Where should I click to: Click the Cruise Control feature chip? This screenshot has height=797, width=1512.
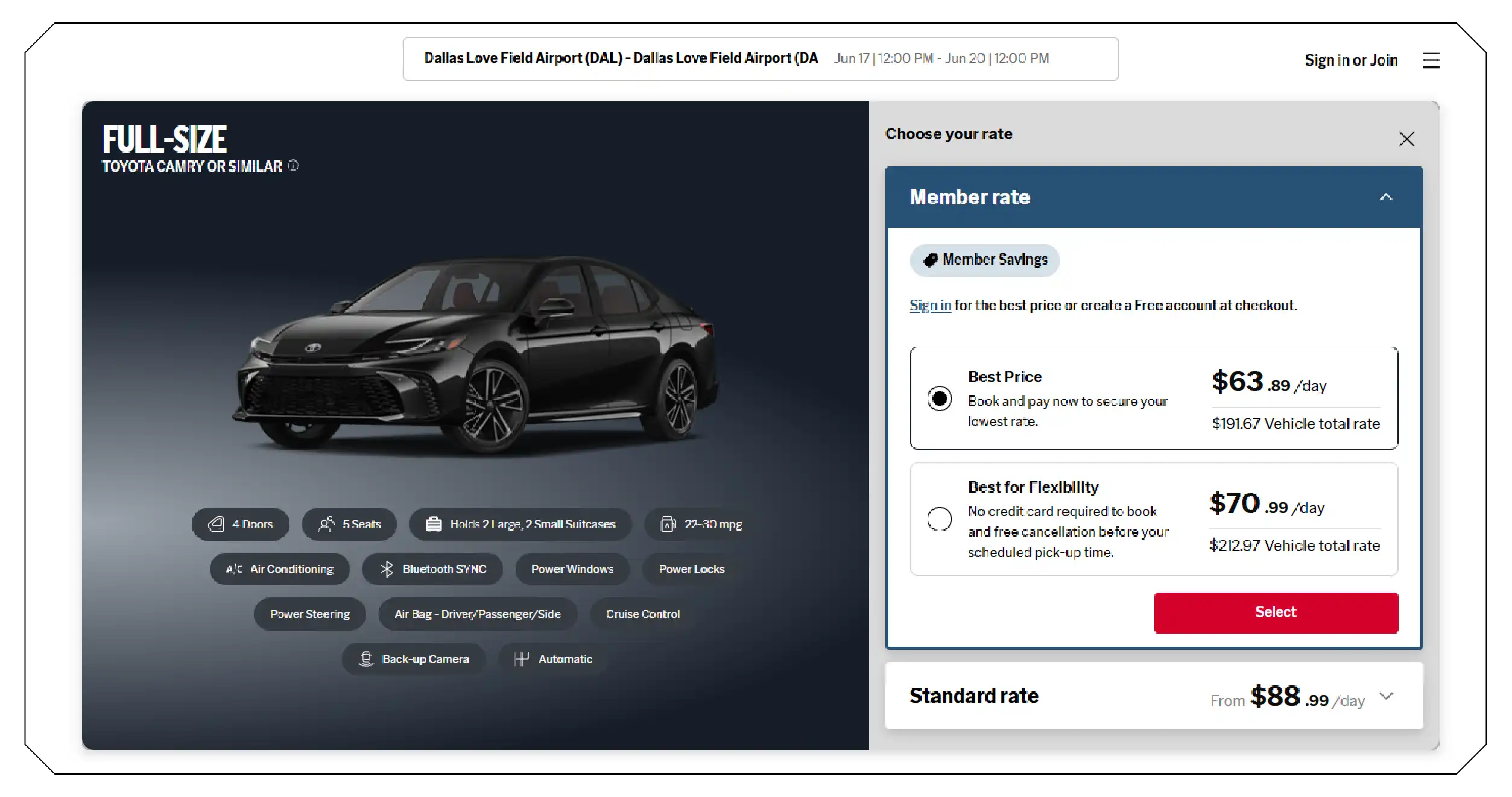[x=643, y=614]
